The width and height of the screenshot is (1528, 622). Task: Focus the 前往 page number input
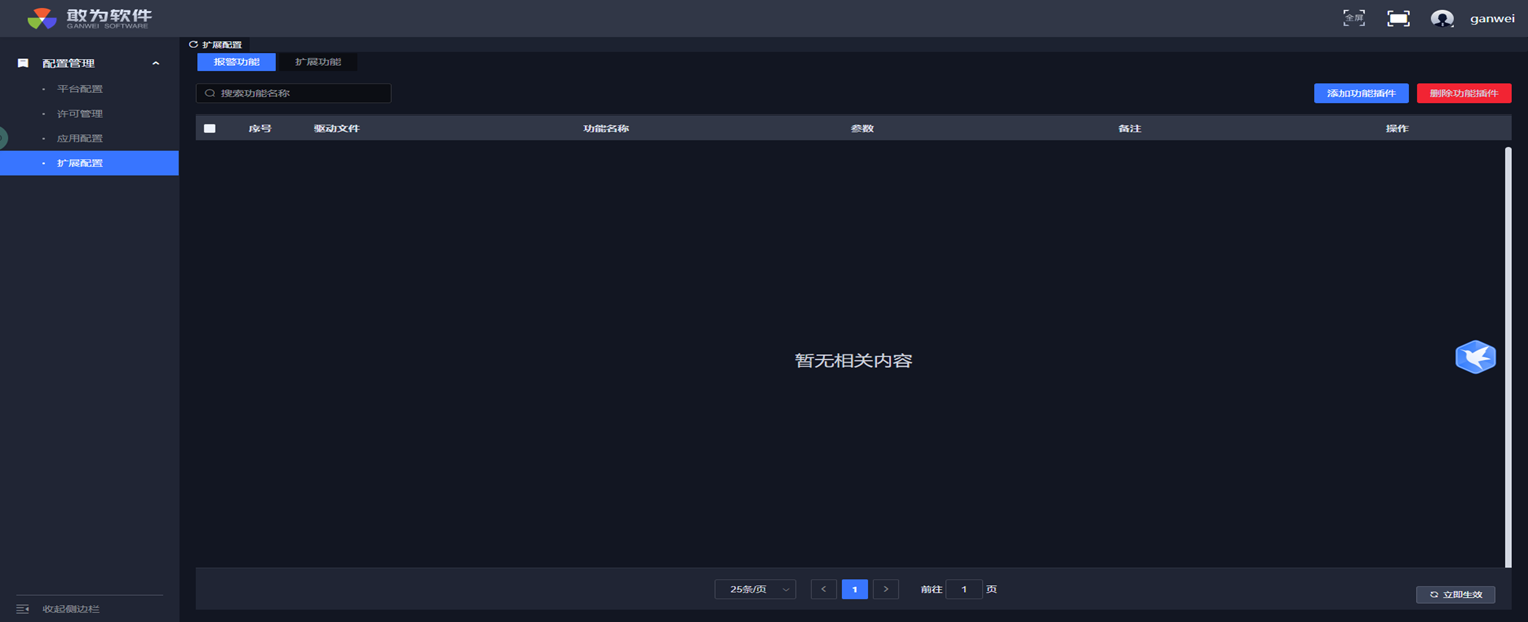click(x=964, y=589)
